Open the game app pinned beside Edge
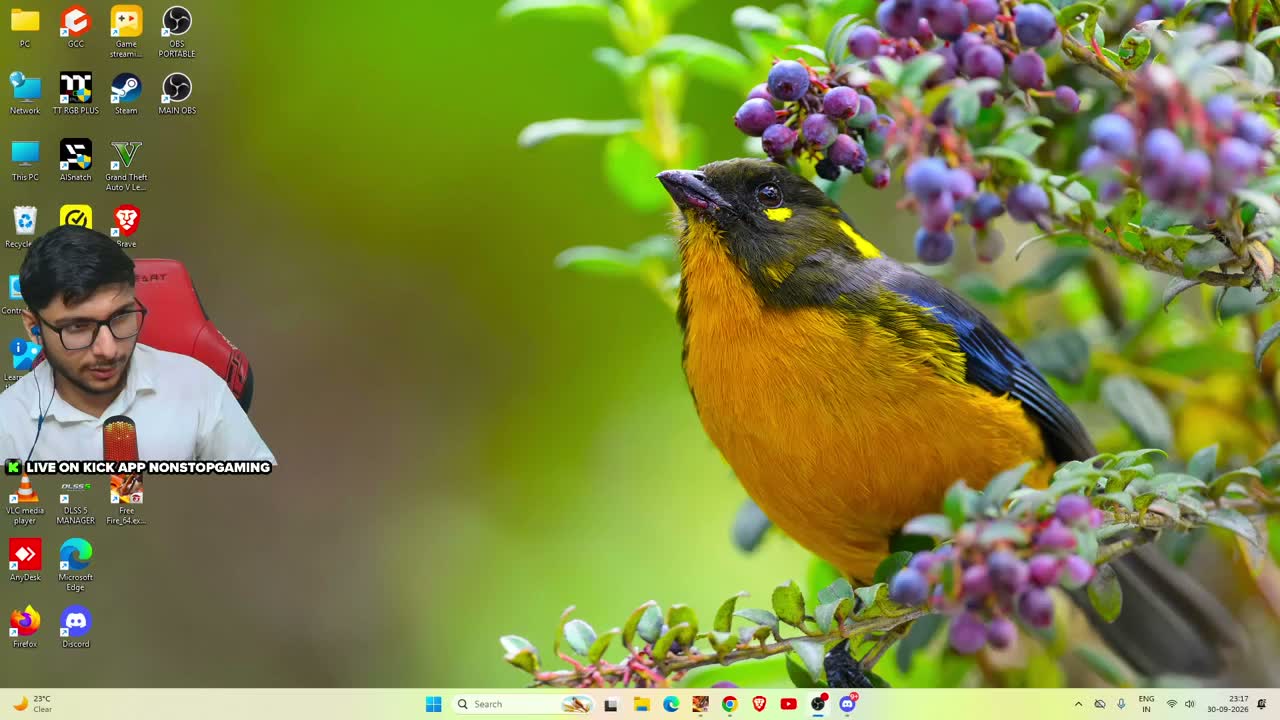Image resolution: width=1280 pixels, height=720 pixels. [700, 704]
